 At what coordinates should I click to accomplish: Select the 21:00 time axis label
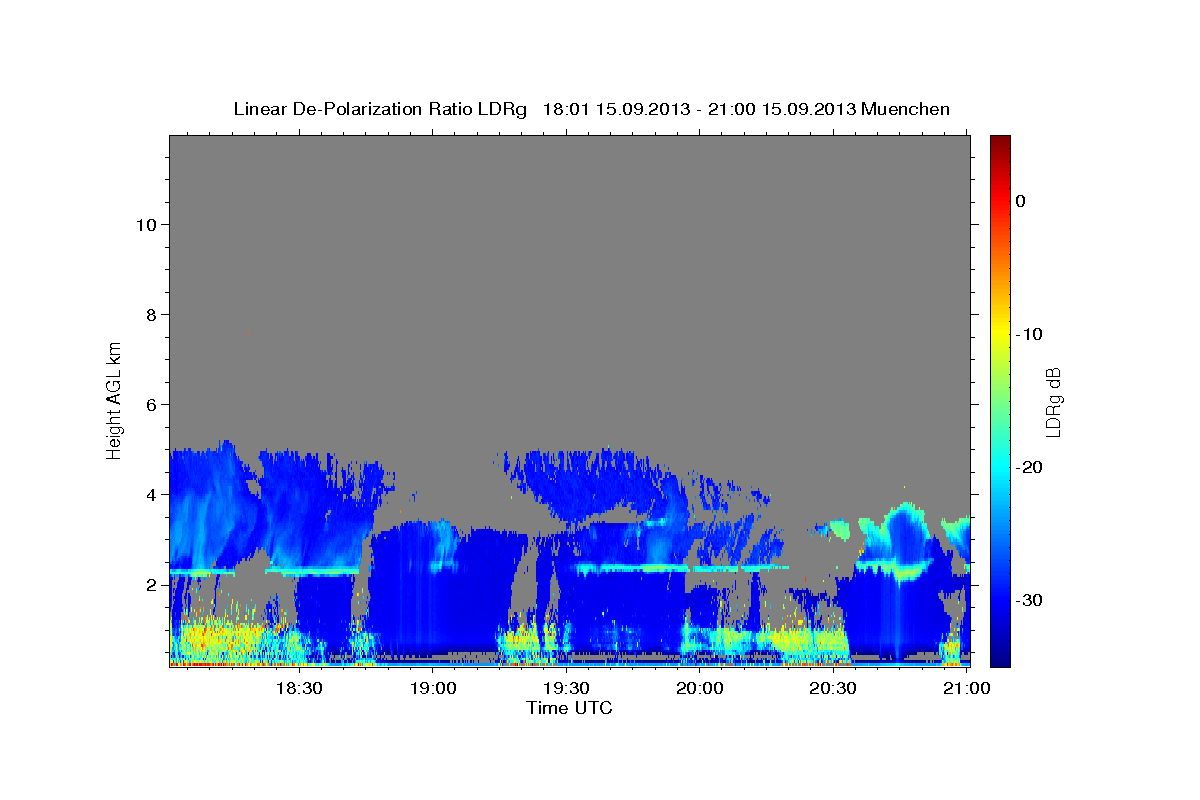967,688
